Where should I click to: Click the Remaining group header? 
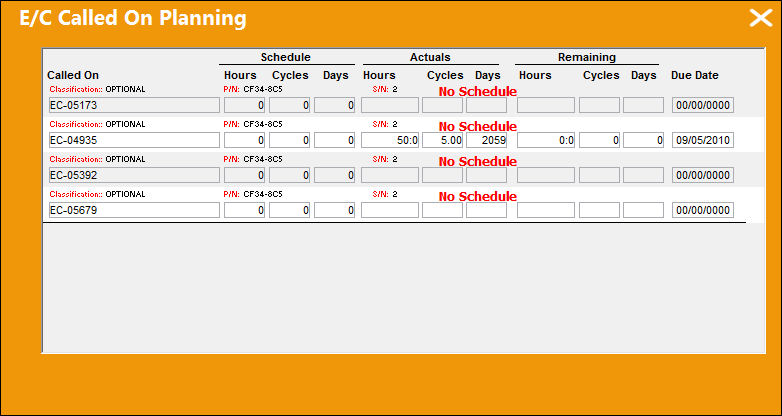[x=586, y=57]
